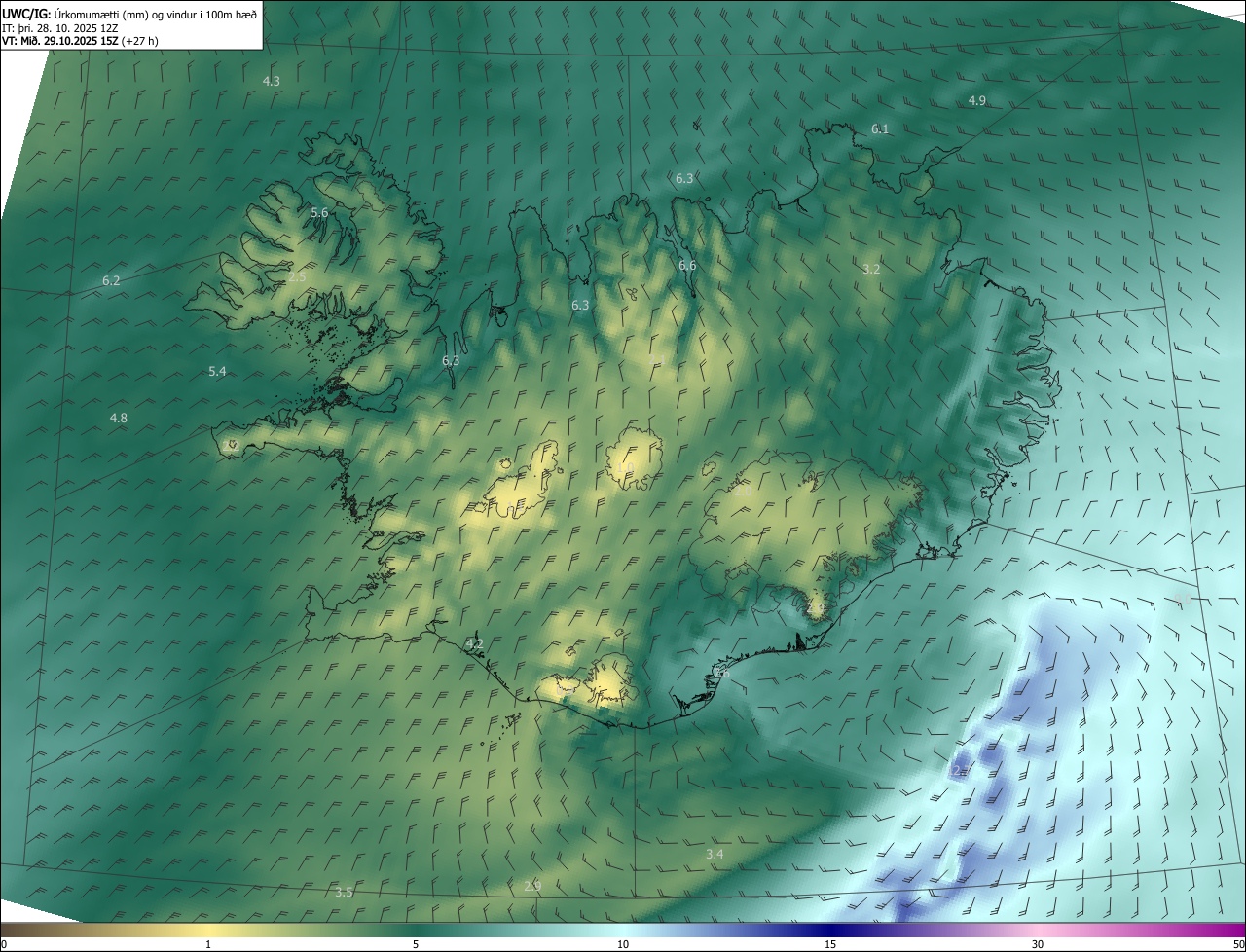Viewport: 1246px width, 952px height.
Task: Click the yellow band of the colour scale
Action: click(x=208, y=930)
